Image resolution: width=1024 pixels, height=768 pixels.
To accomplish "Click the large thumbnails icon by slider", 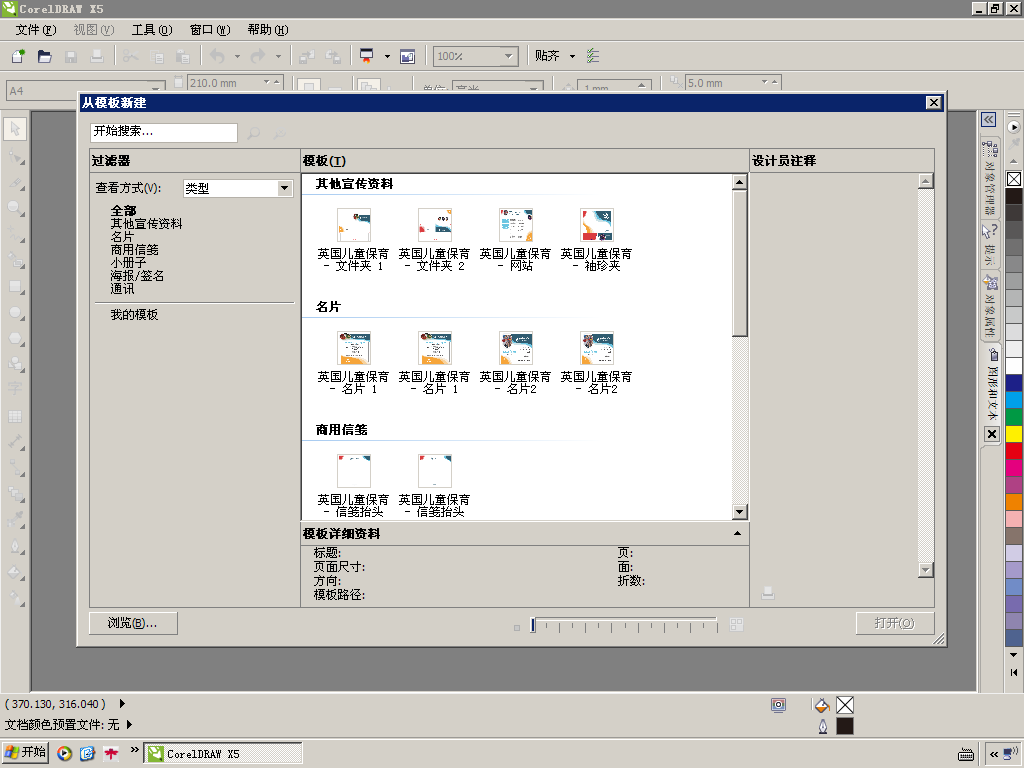I will pyautogui.click(x=736, y=625).
